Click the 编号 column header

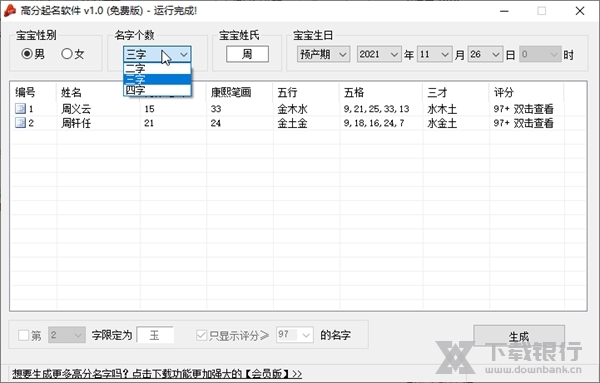[25, 92]
